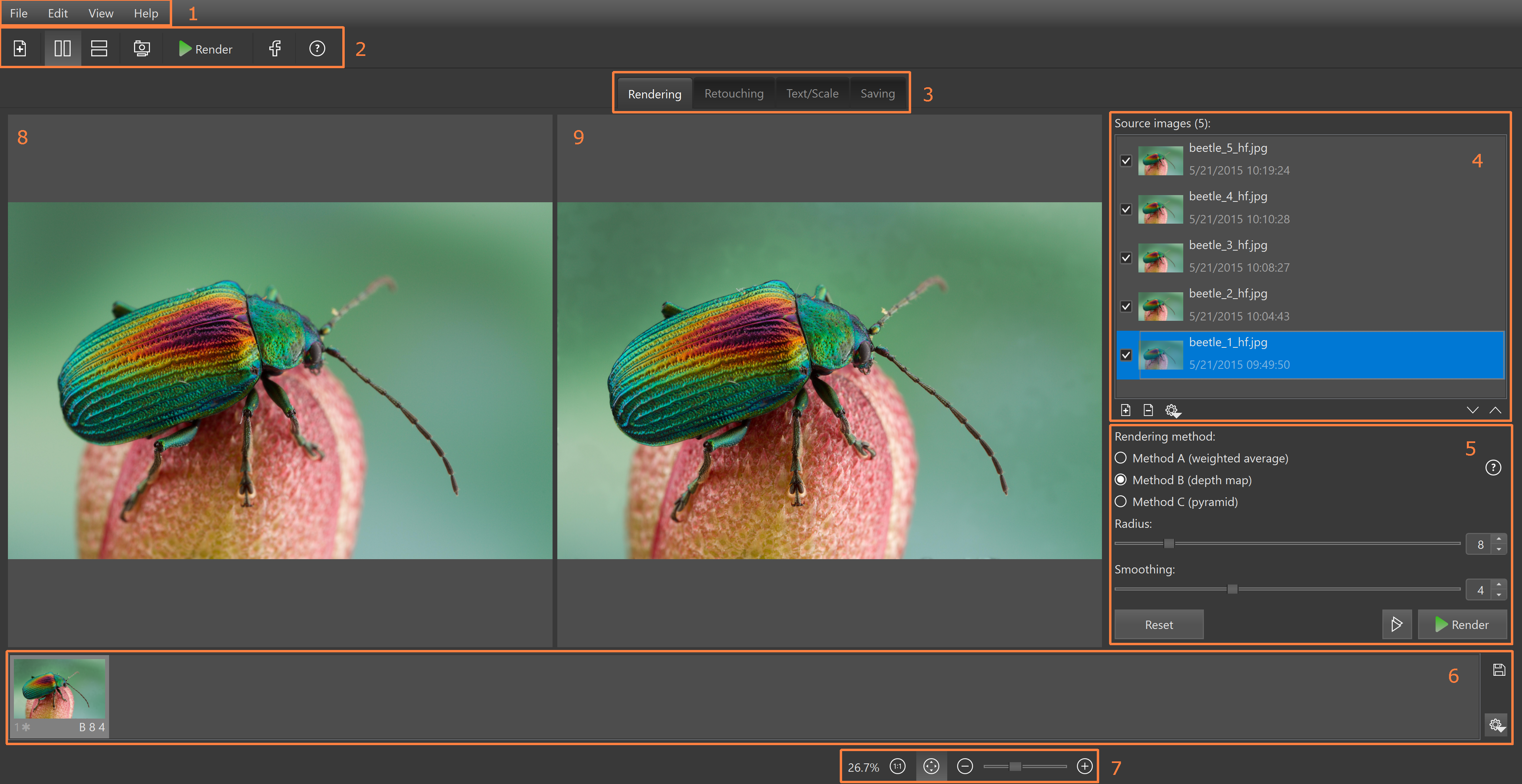
Task: Click the Radius slider handle
Action: (x=1169, y=544)
